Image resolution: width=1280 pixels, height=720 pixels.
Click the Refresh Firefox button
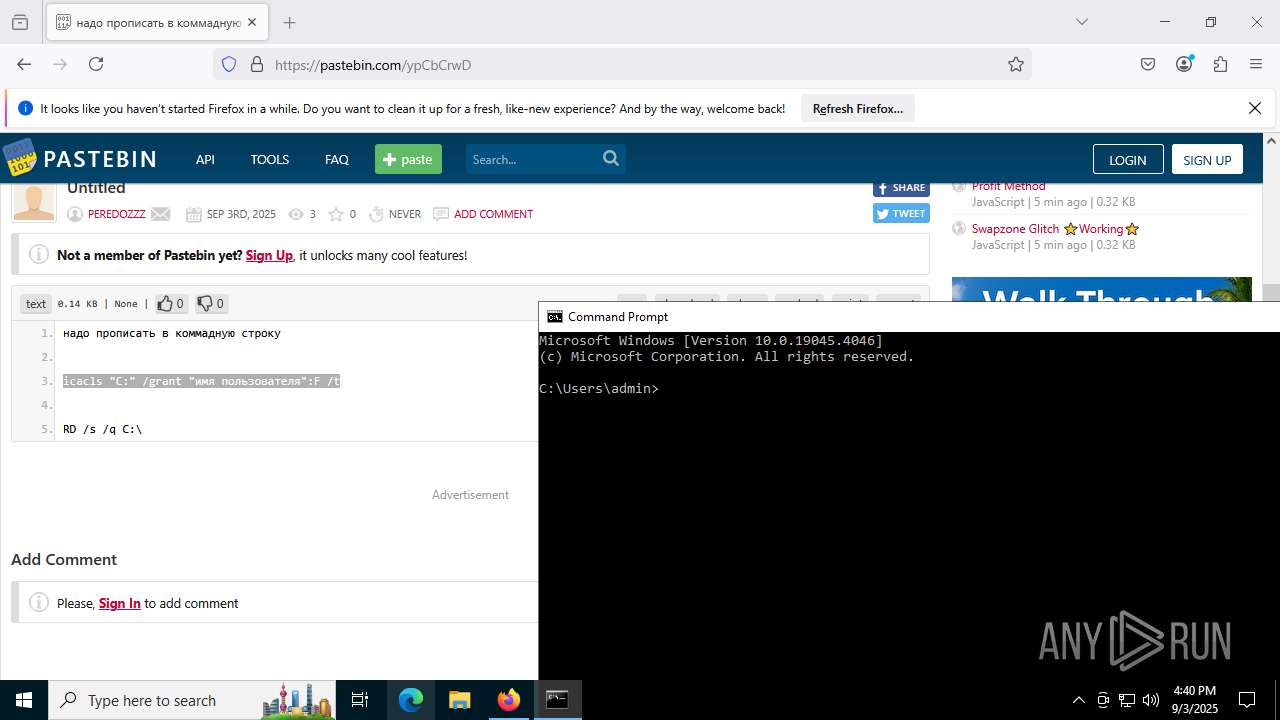(858, 108)
